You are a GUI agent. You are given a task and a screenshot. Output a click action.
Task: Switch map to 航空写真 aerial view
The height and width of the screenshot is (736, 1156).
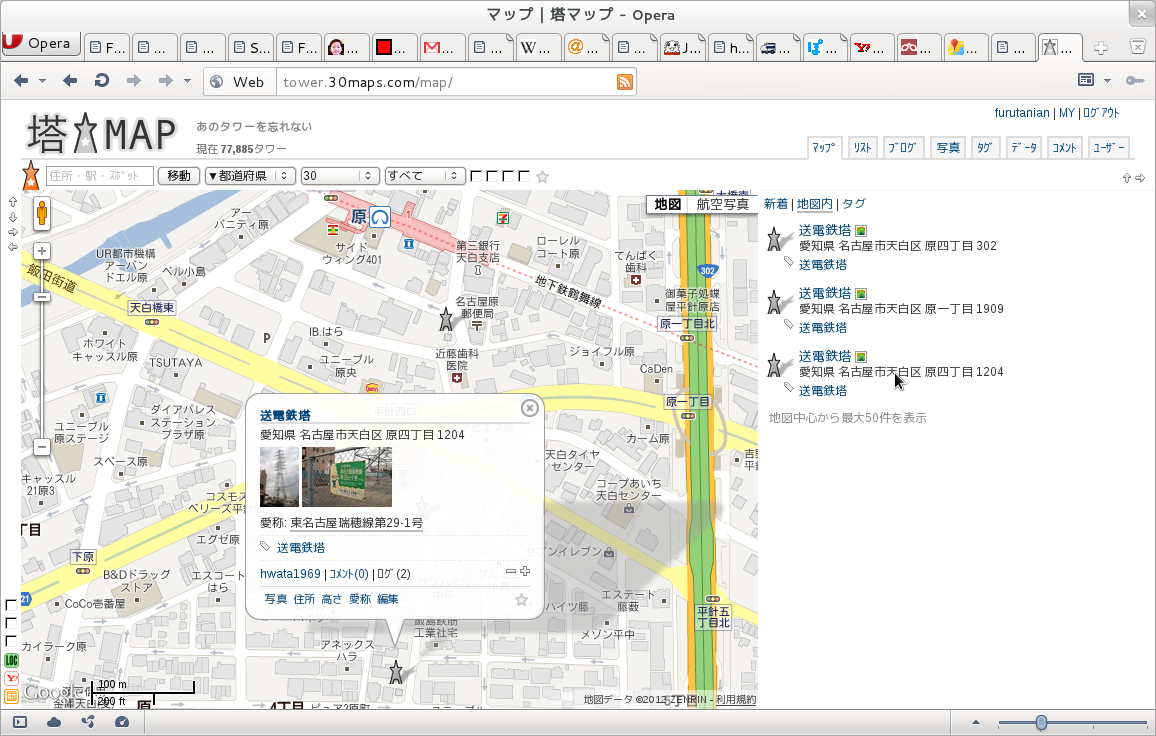722,204
